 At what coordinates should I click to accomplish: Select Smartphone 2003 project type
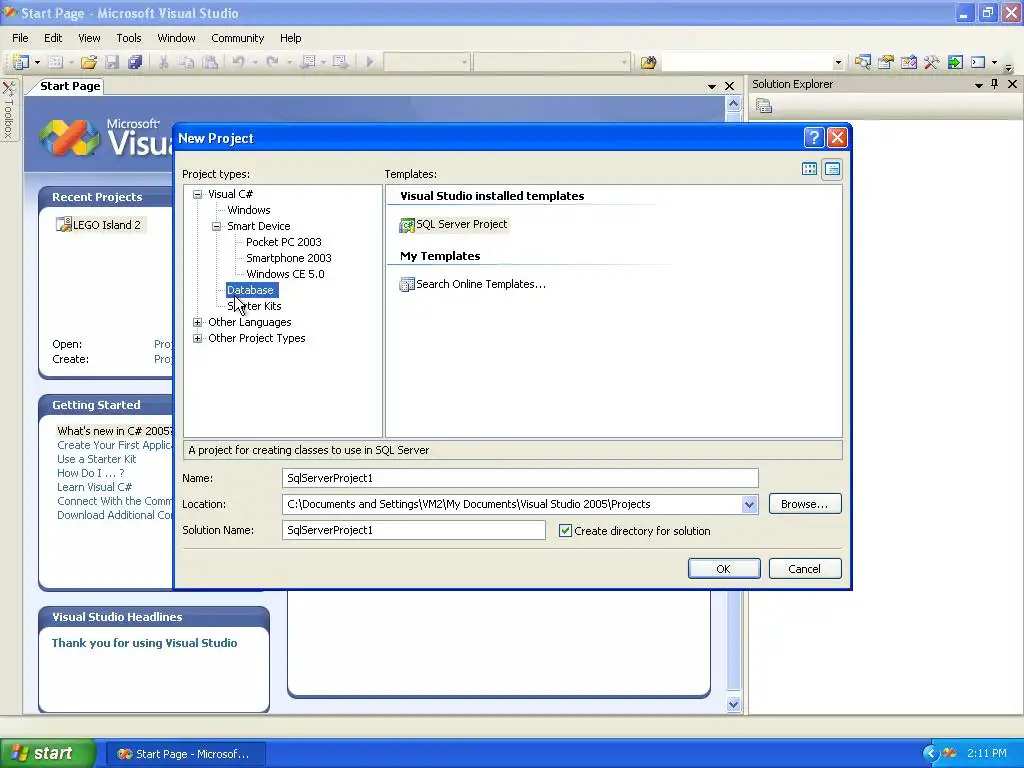(x=289, y=258)
